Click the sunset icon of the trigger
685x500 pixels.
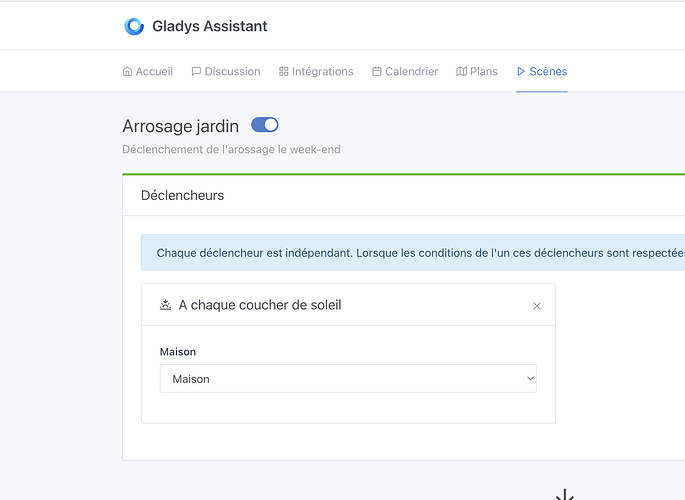pos(165,305)
